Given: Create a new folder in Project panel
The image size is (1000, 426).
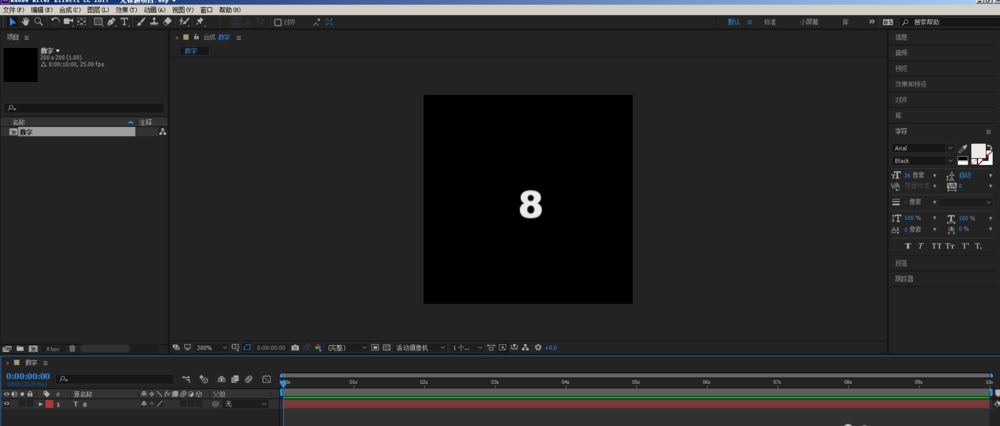Looking at the screenshot, I should tap(20, 349).
